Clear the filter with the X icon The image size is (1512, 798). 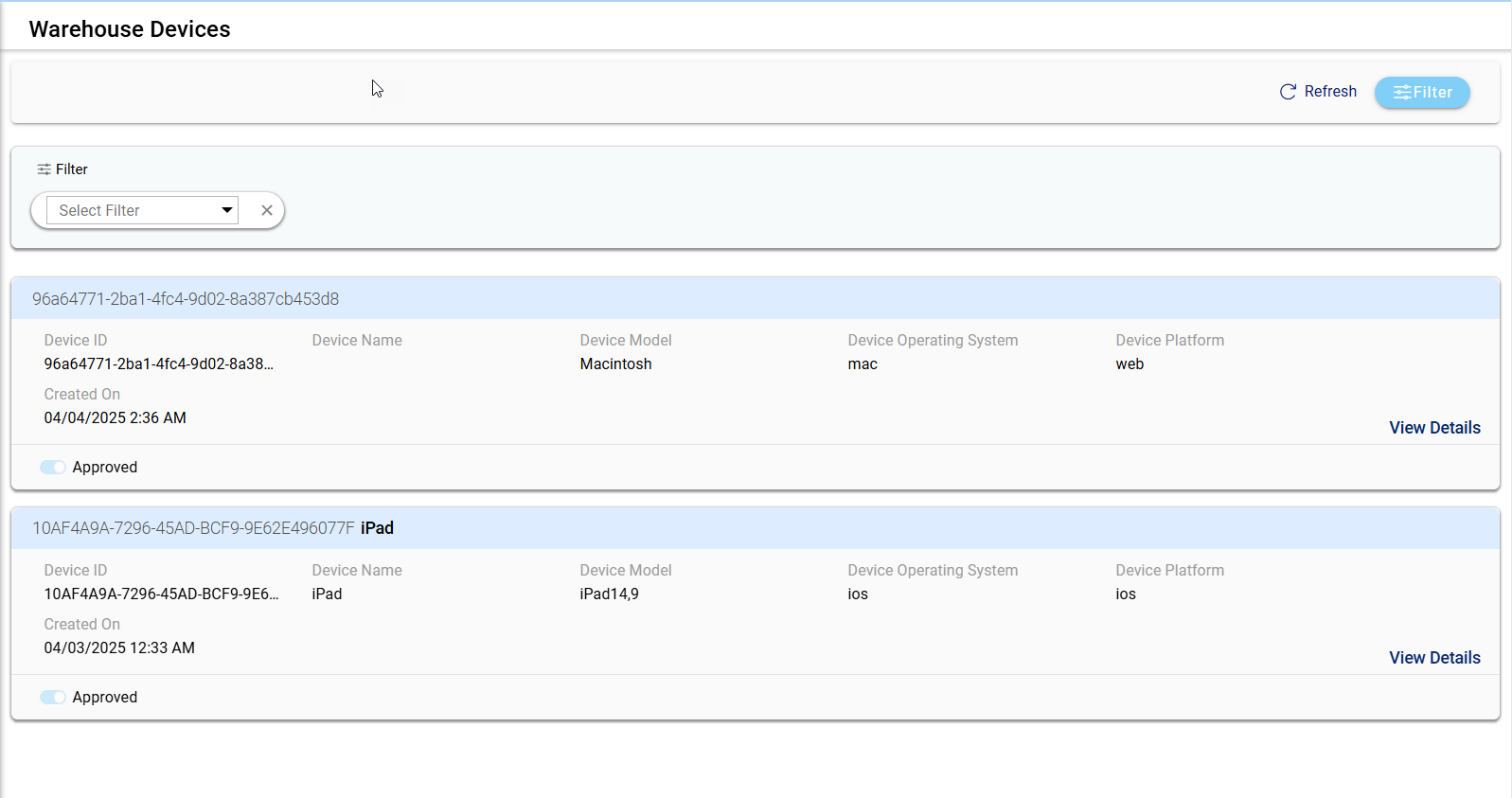pyautogui.click(x=267, y=210)
